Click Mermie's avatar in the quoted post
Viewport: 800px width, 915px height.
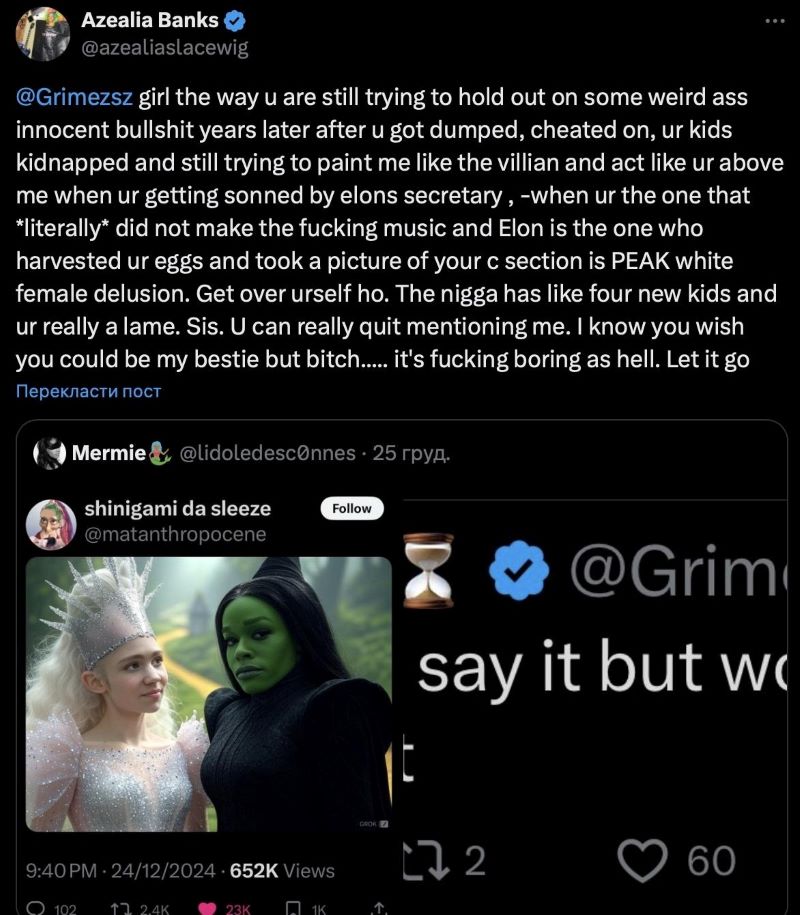[50, 454]
